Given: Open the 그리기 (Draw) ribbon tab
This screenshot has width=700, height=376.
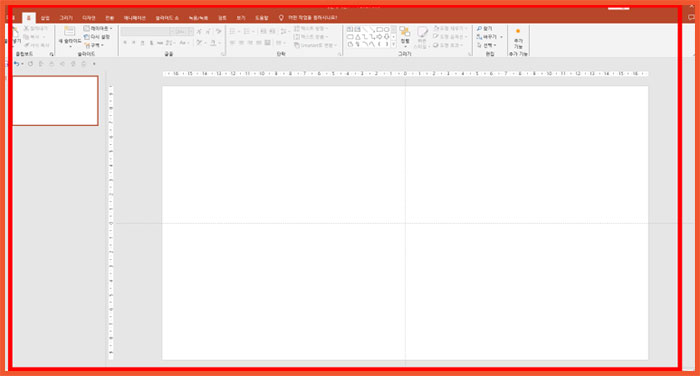Looking at the screenshot, I should [66, 18].
